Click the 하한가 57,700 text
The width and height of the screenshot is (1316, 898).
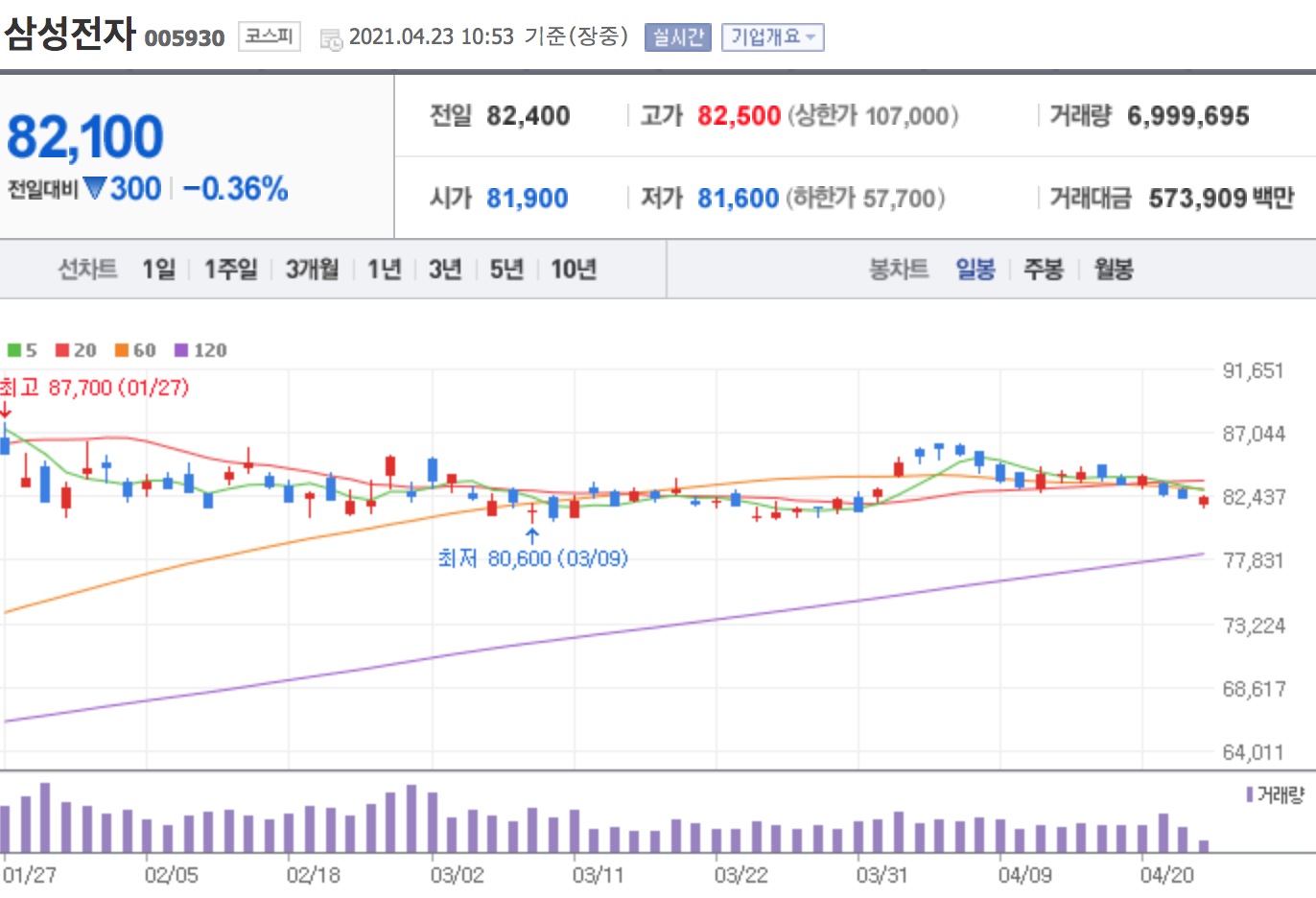coord(866,199)
